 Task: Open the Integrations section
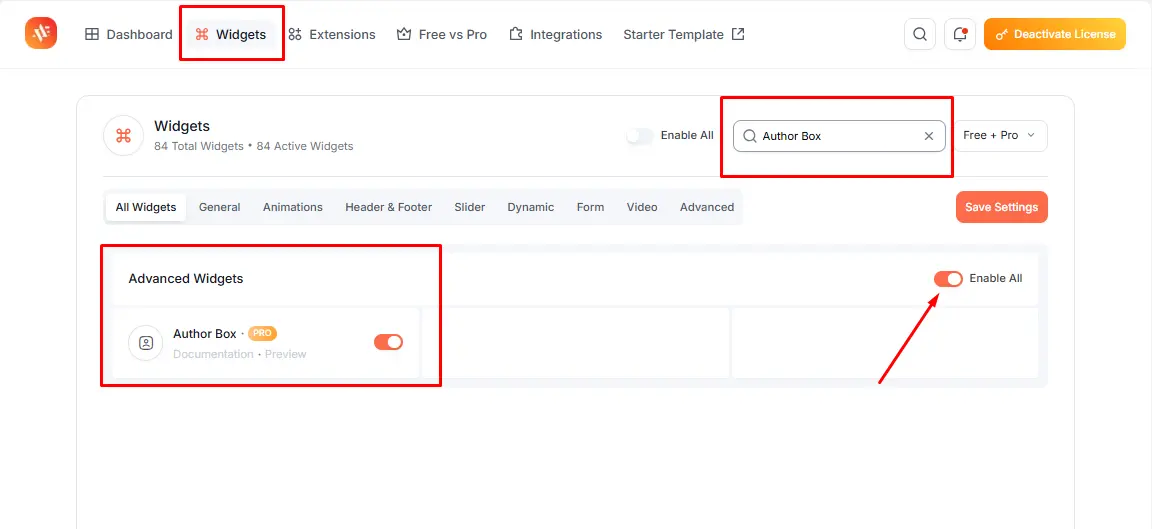(x=555, y=35)
